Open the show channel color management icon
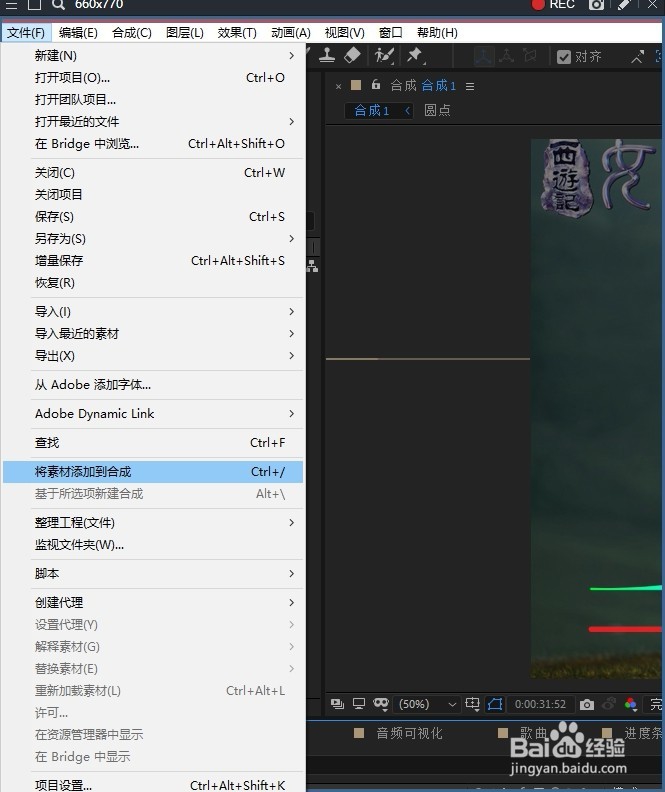The height and width of the screenshot is (792, 665). click(631, 704)
